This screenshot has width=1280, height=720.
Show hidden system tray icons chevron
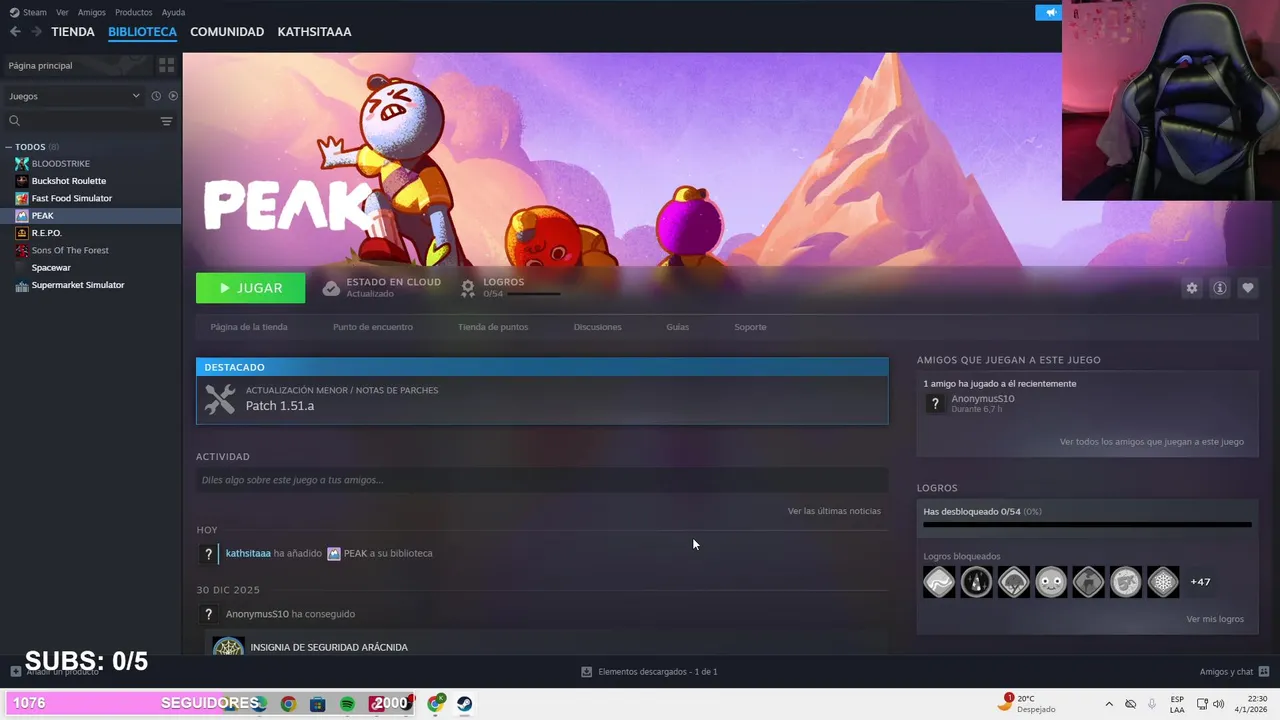click(x=1109, y=704)
